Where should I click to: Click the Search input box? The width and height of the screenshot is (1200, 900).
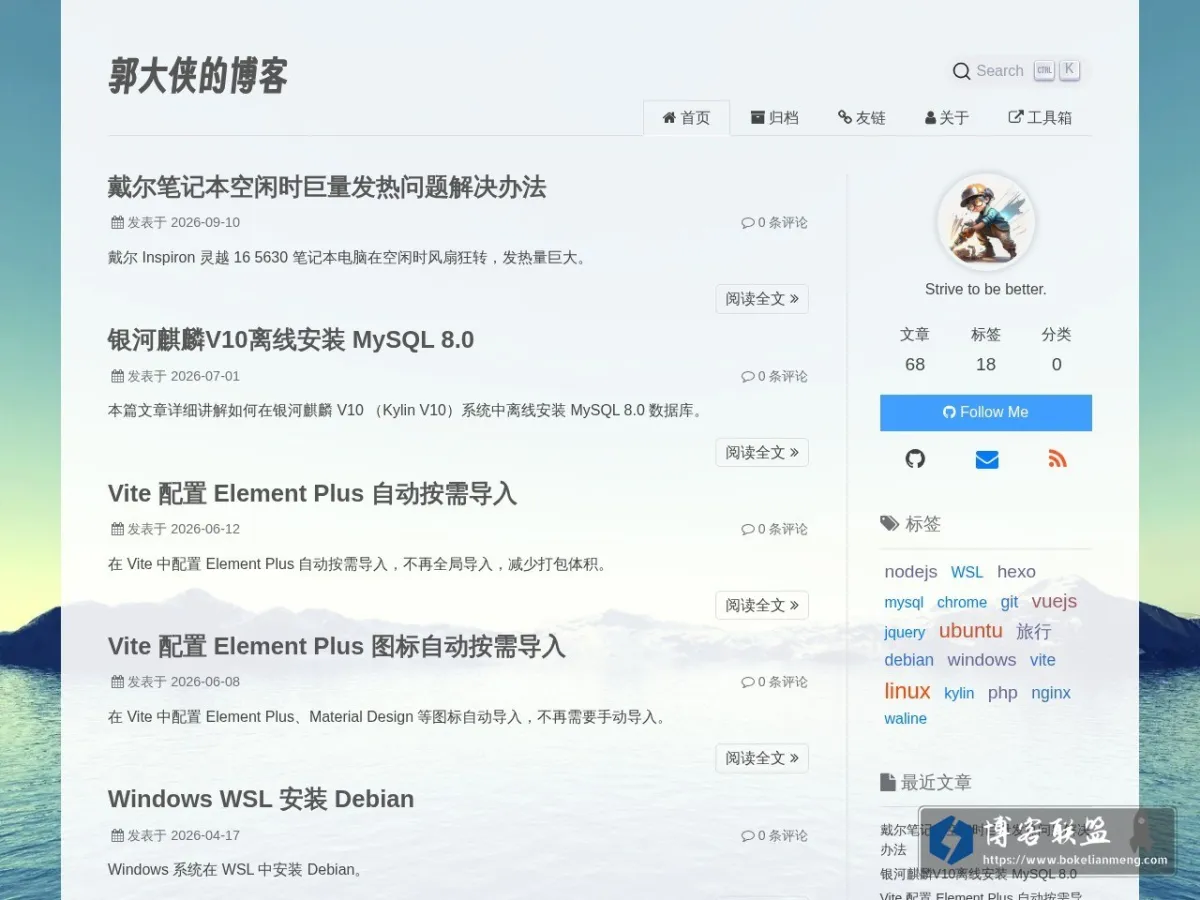[1016, 71]
